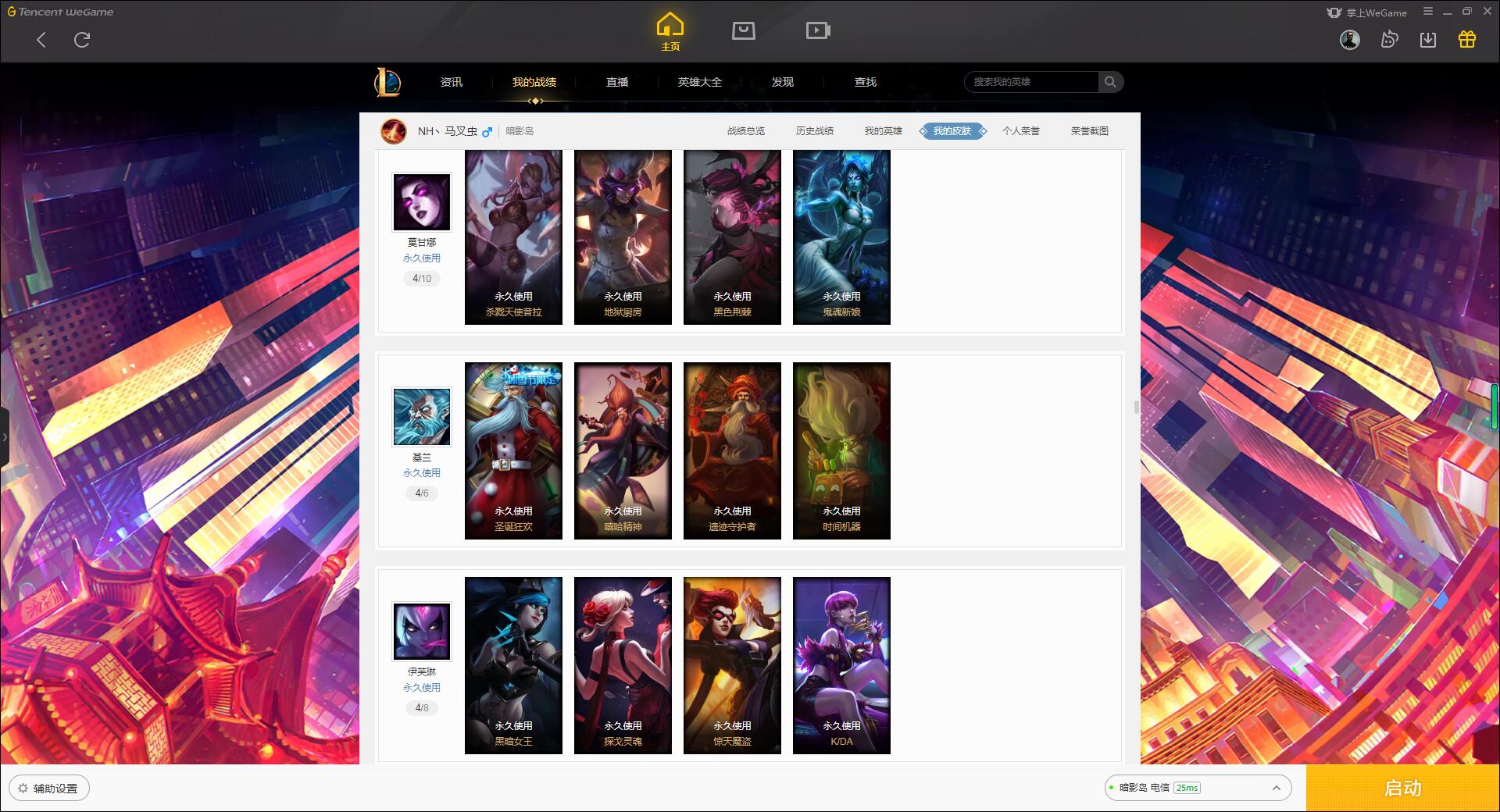1500x812 pixels.
Task: Click the search magnifier button
Action: pyautogui.click(x=1110, y=82)
